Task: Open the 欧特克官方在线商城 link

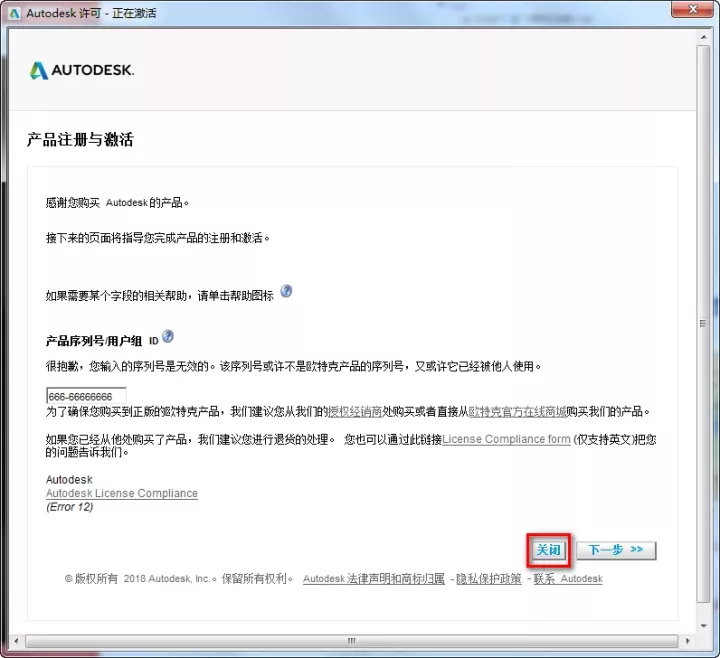Action: (517, 412)
